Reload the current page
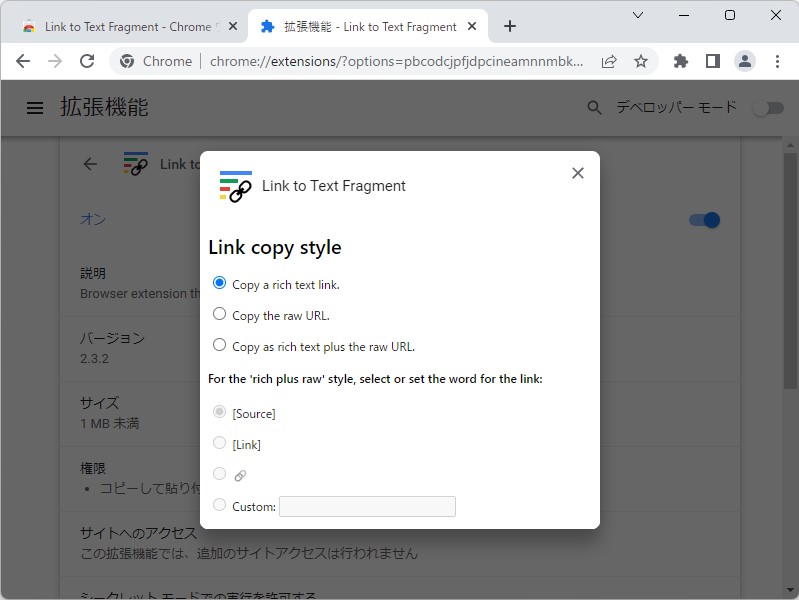Screen dimensions: 799x600 (x=87, y=61)
